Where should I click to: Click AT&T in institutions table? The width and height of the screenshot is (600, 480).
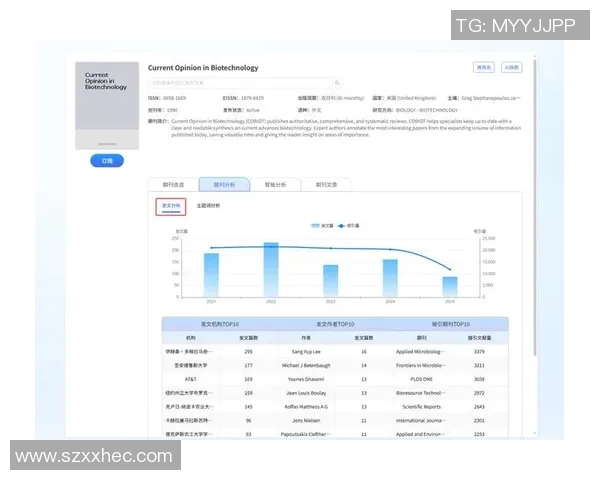[191, 380]
